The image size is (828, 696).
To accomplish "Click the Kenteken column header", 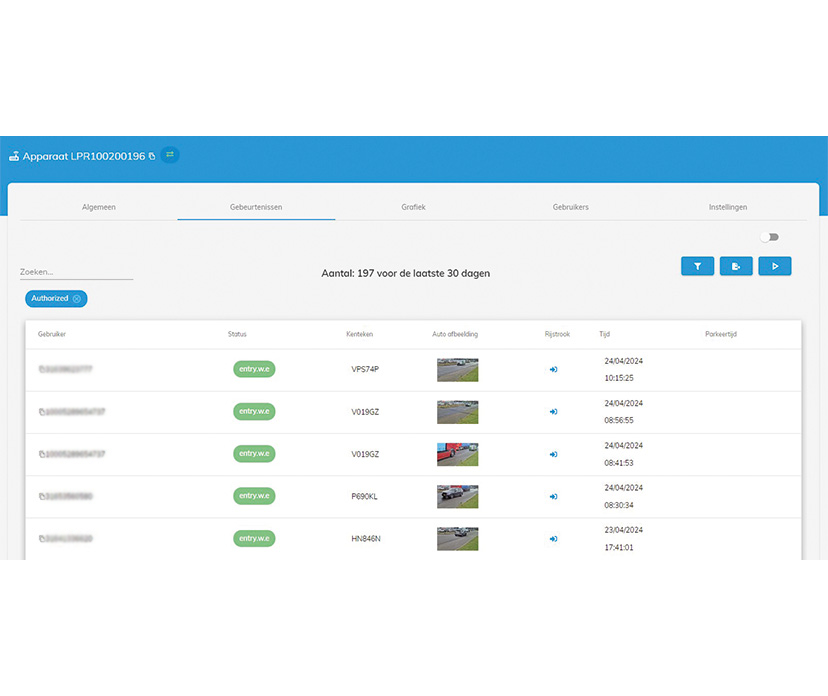I will [x=360, y=334].
